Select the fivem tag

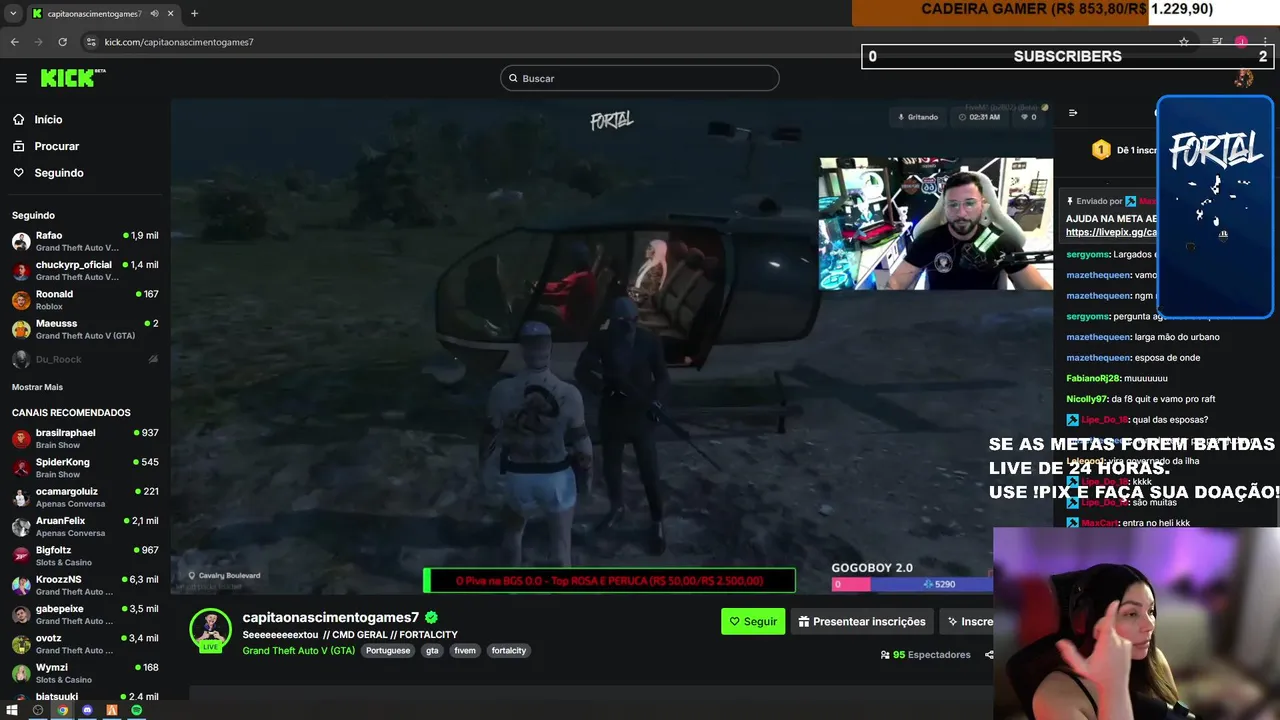pos(465,650)
